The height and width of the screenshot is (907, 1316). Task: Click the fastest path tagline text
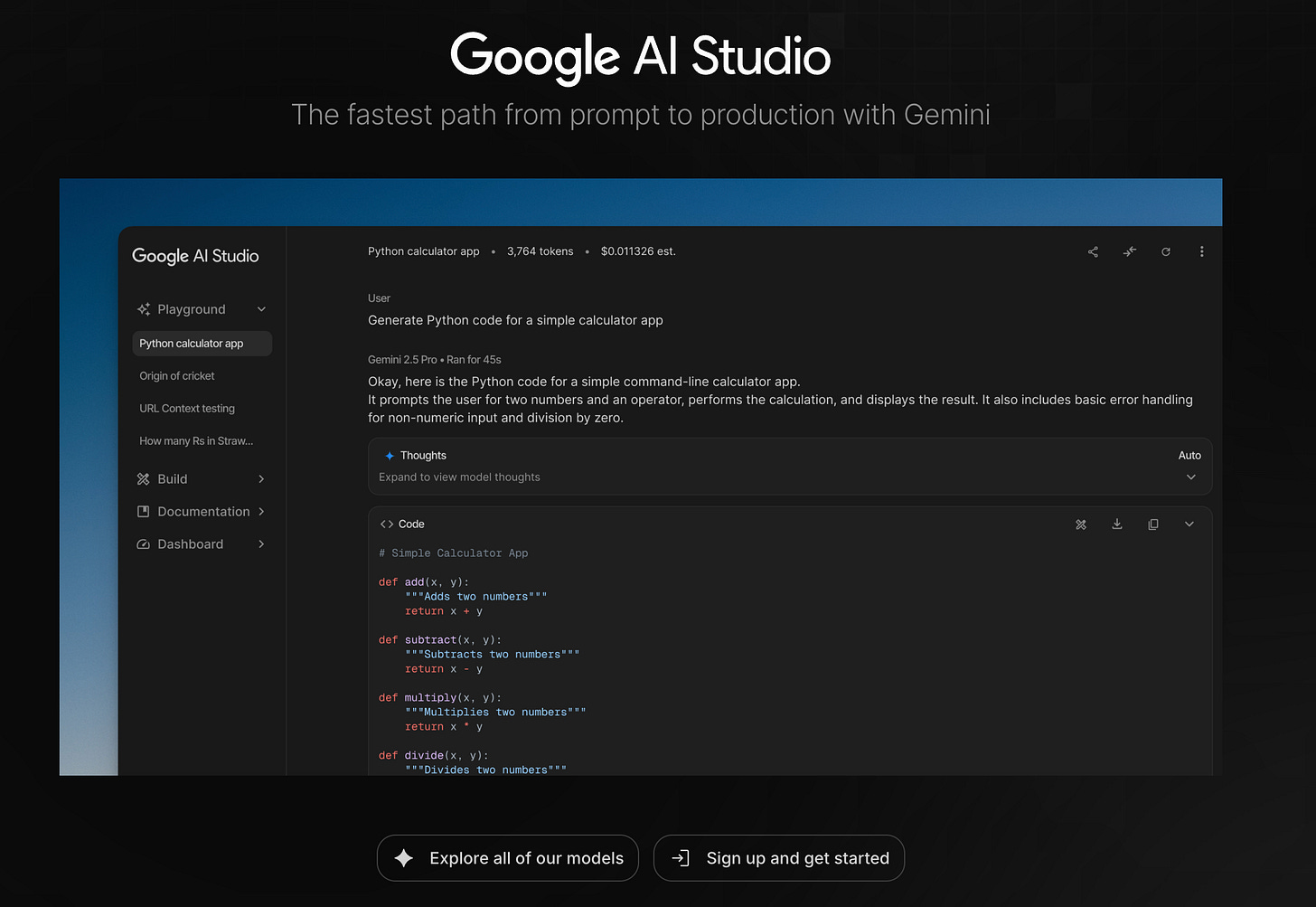[x=641, y=115]
